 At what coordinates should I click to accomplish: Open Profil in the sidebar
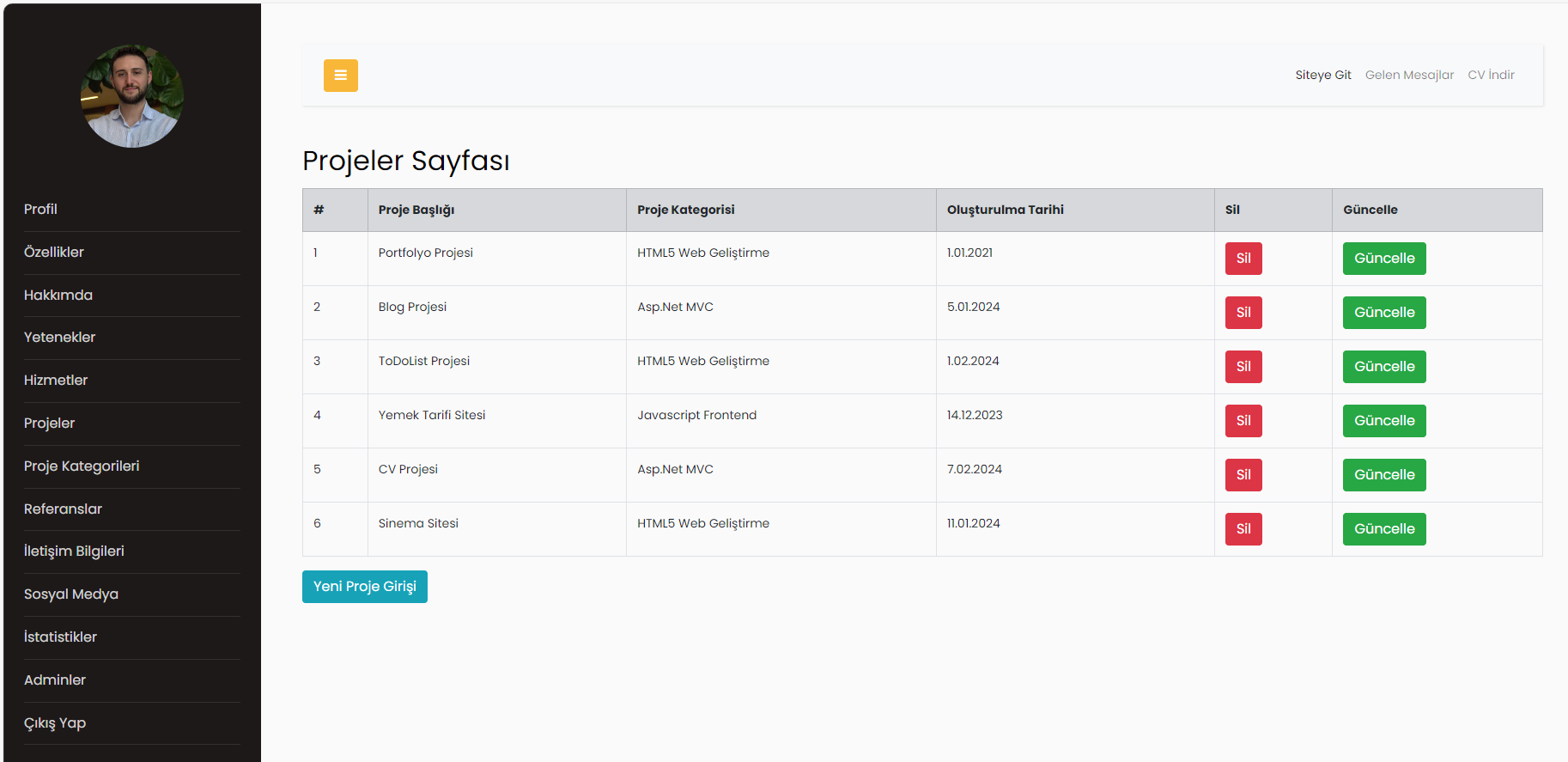pyautogui.click(x=41, y=210)
